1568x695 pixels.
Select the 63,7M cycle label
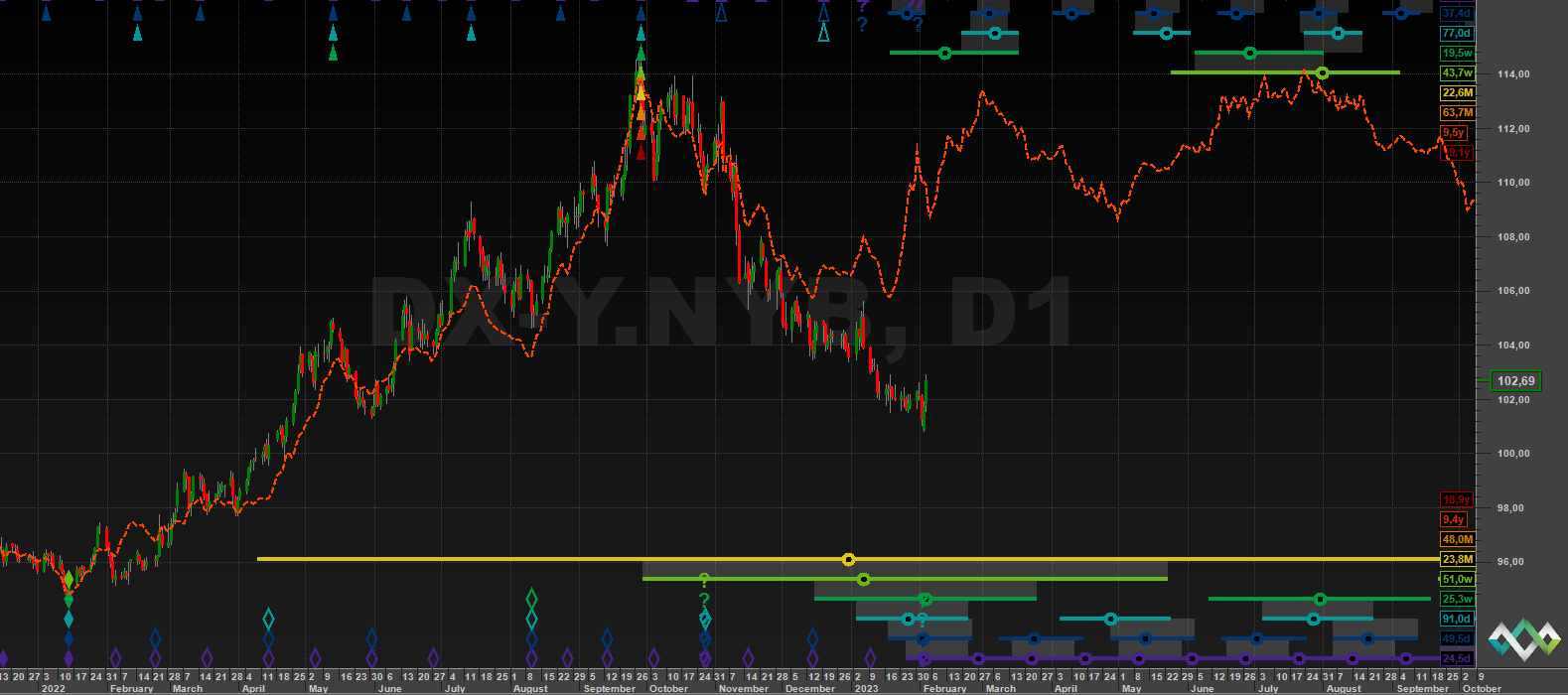[x=1457, y=112]
